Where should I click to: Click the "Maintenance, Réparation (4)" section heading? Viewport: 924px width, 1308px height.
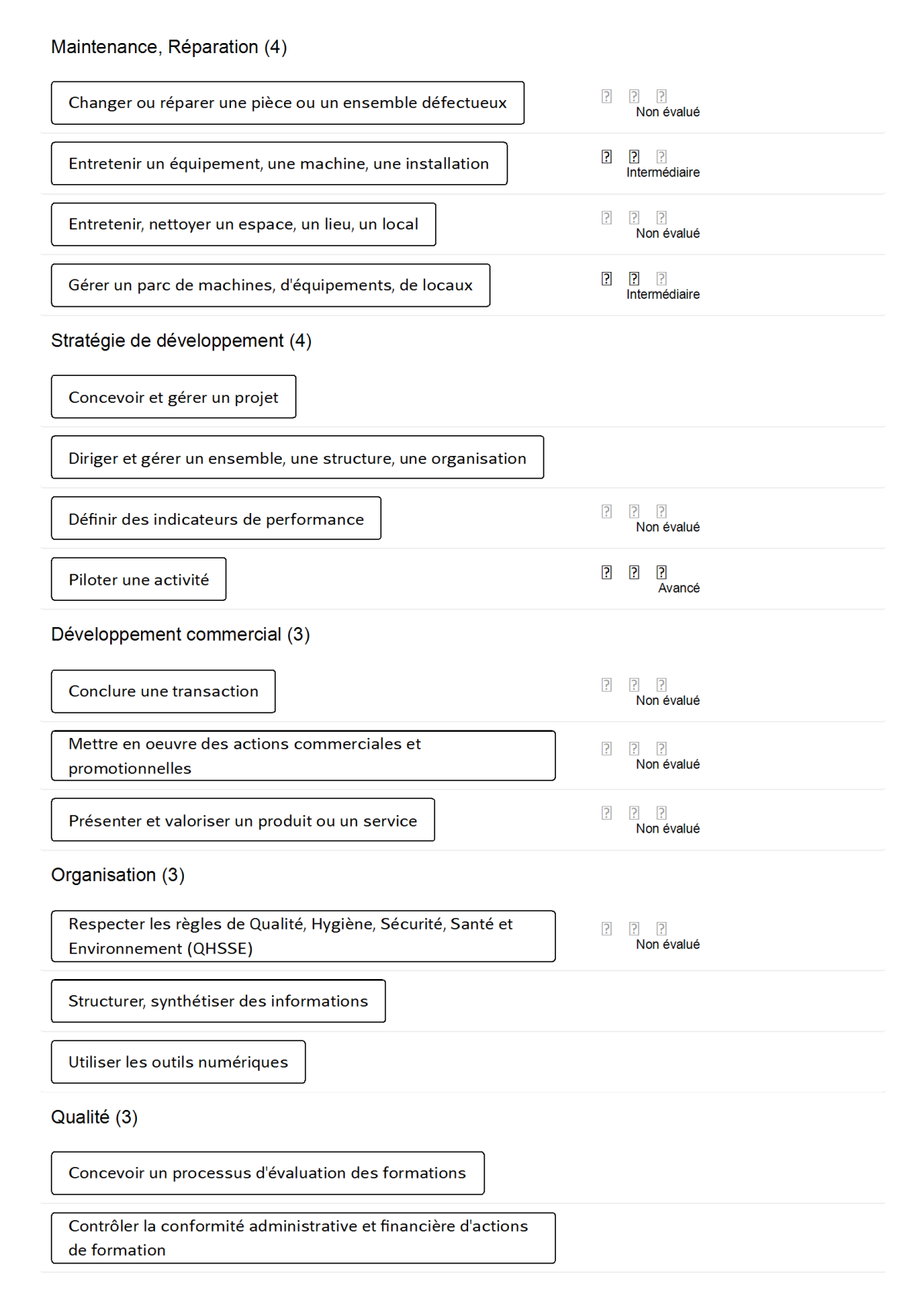[169, 47]
